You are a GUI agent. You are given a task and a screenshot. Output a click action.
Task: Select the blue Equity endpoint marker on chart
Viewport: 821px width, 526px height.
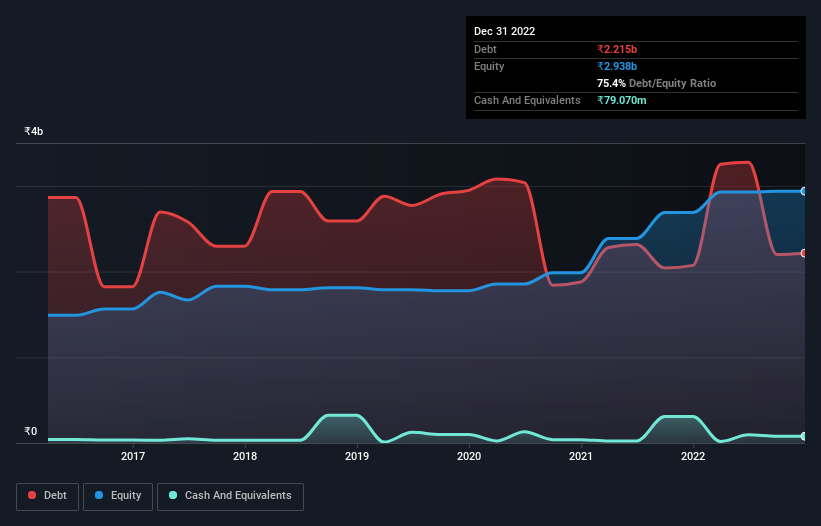pos(804,192)
